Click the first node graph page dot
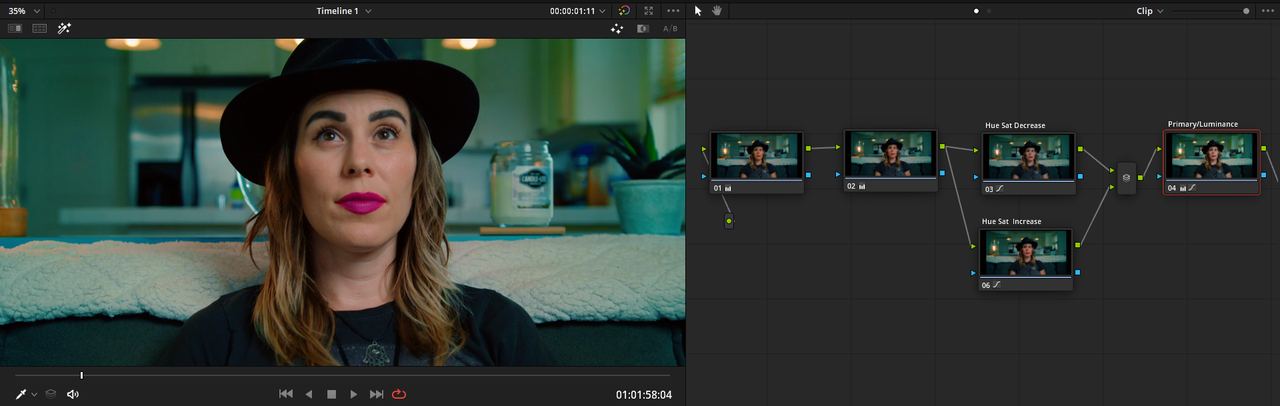The height and width of the screenshot is (406, 1280). click(977, 11)
